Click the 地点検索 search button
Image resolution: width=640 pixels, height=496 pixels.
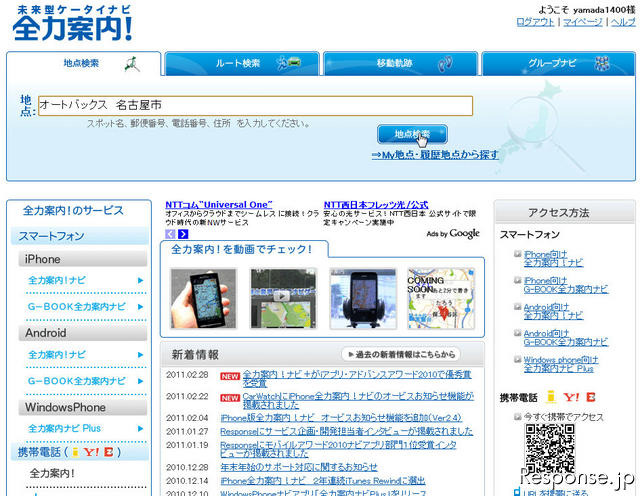(x=412, y=134)
